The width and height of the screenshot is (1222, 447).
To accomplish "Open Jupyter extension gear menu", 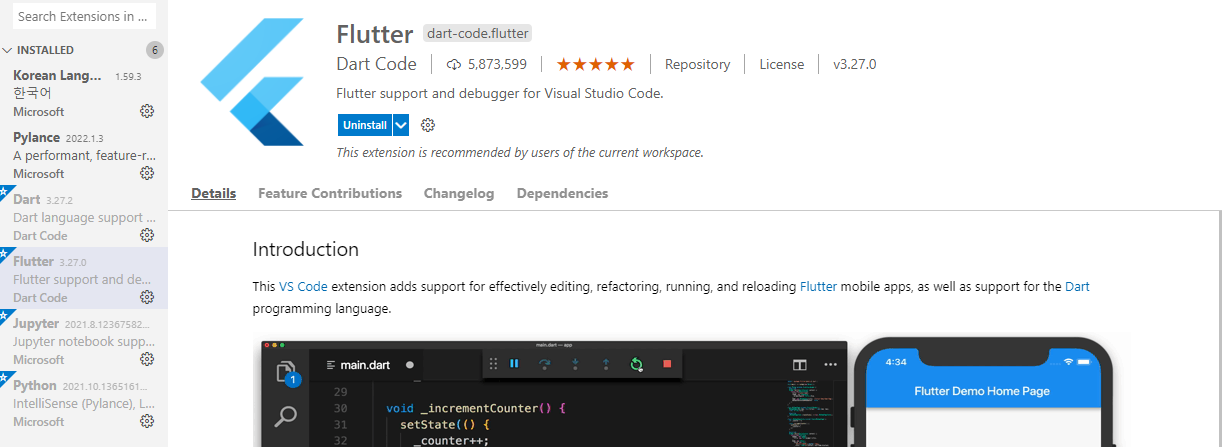I will click(147, 359).
